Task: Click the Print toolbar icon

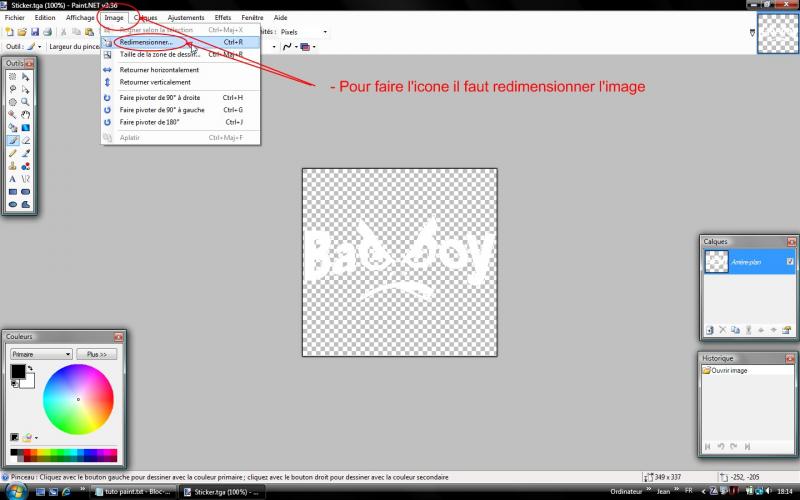Action: (x=47, y=32)
